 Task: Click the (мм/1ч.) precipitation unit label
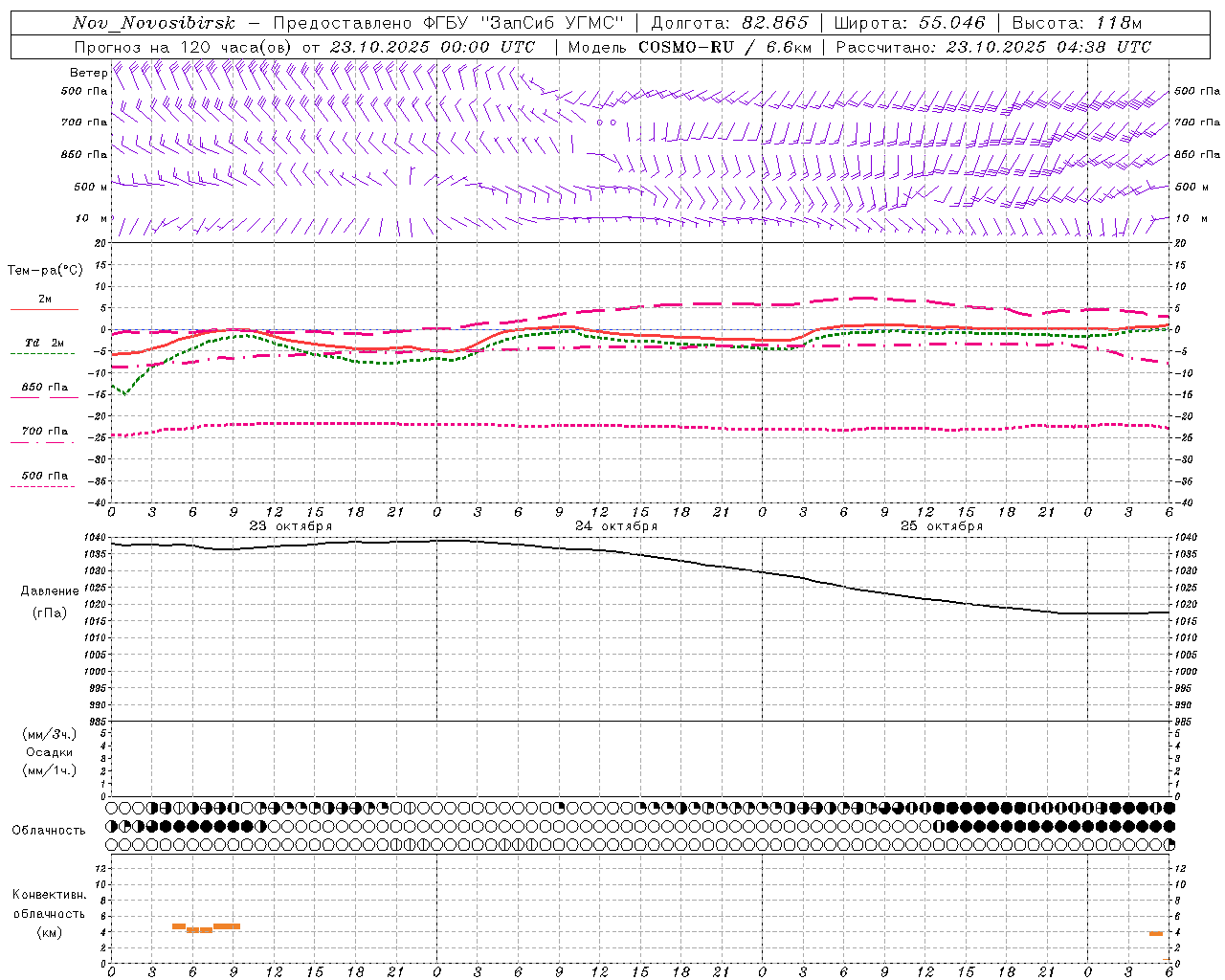tap(50, 770)
